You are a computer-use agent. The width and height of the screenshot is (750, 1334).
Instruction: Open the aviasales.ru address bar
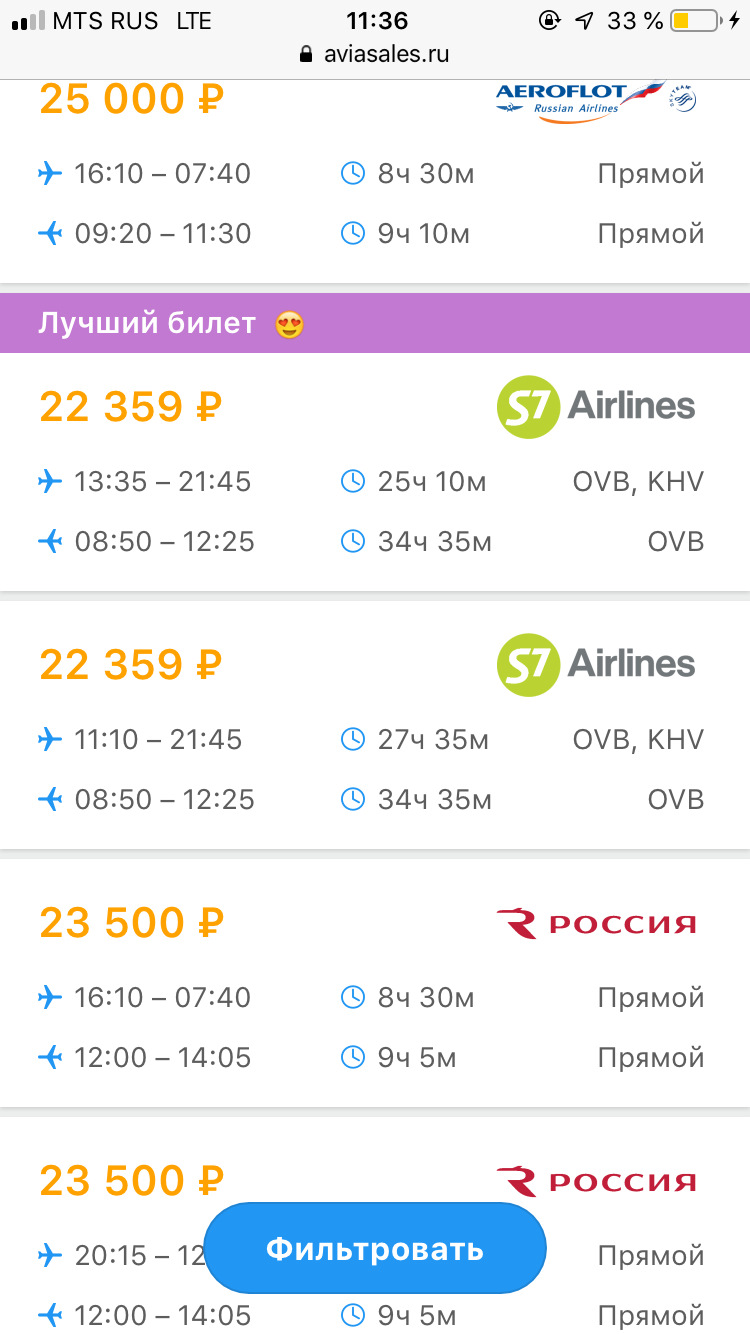pyautogui.click(x=387, y=55)
